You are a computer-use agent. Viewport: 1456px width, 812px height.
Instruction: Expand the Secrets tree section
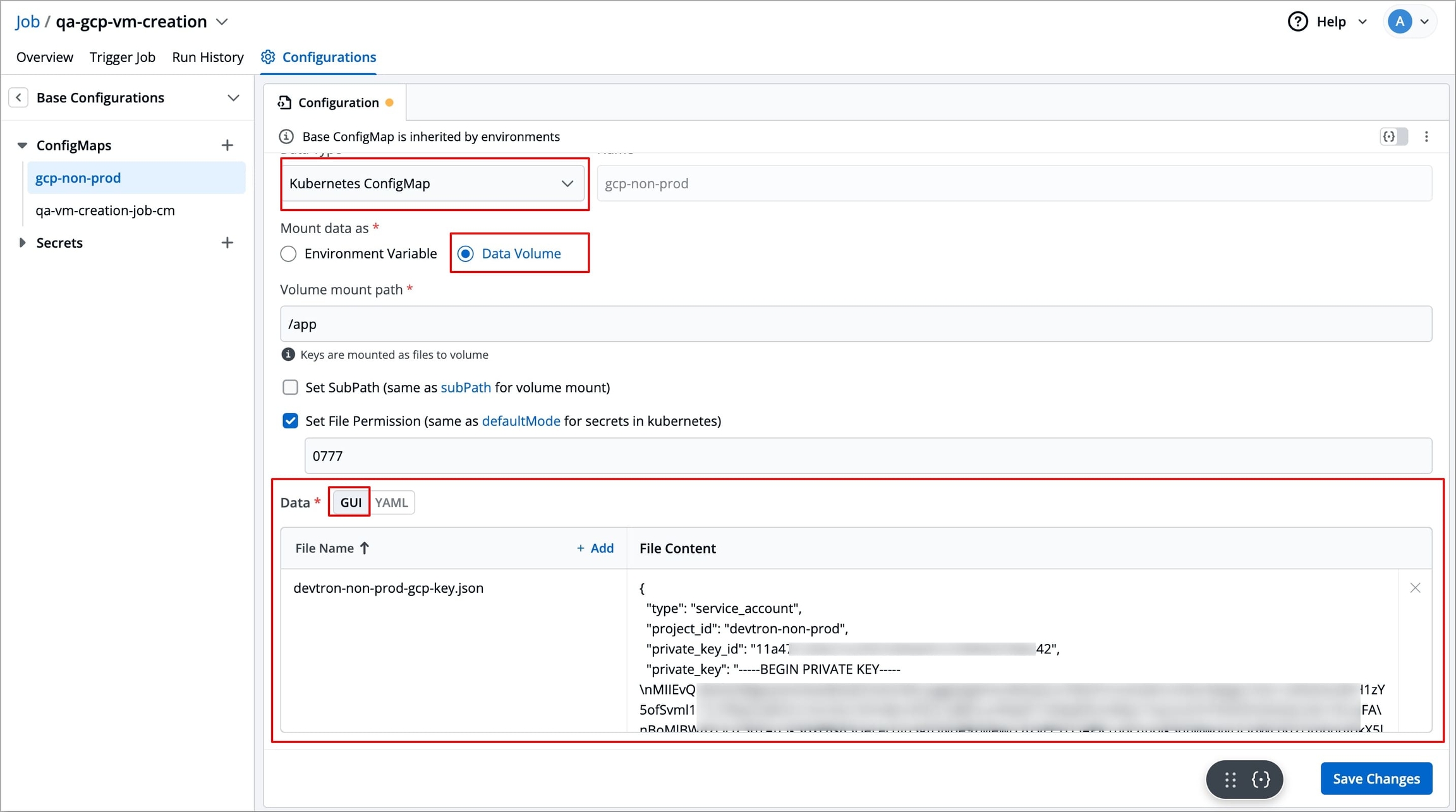[x=22, y=243]
